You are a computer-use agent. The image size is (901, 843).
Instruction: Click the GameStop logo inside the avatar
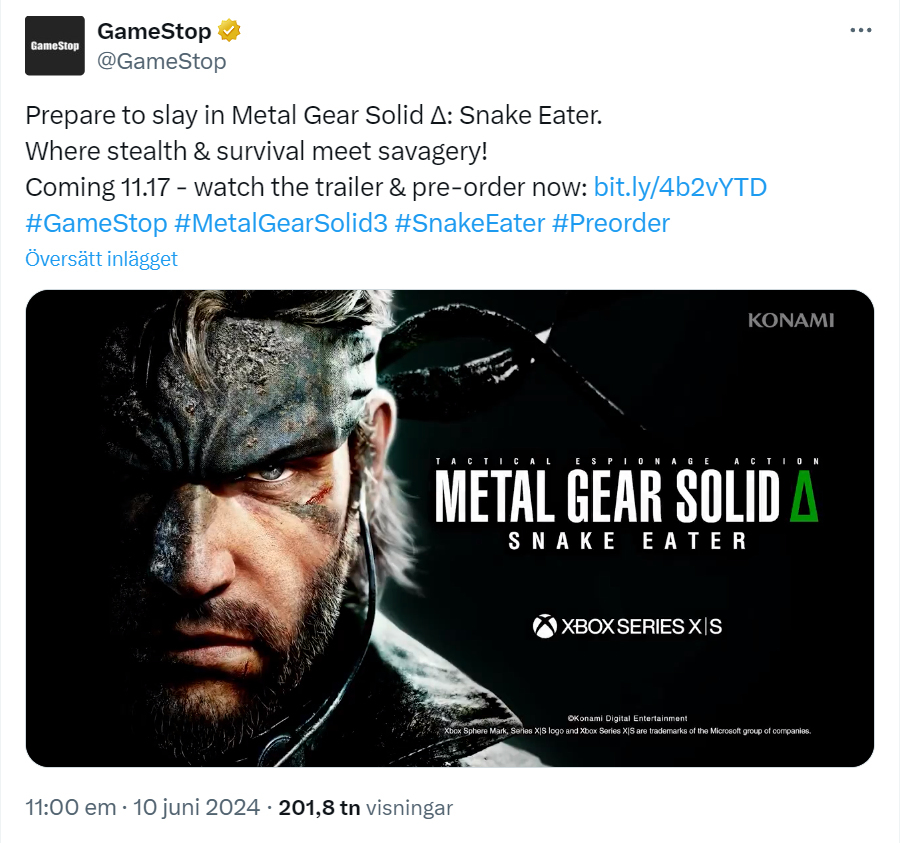(x=54, y=45)
